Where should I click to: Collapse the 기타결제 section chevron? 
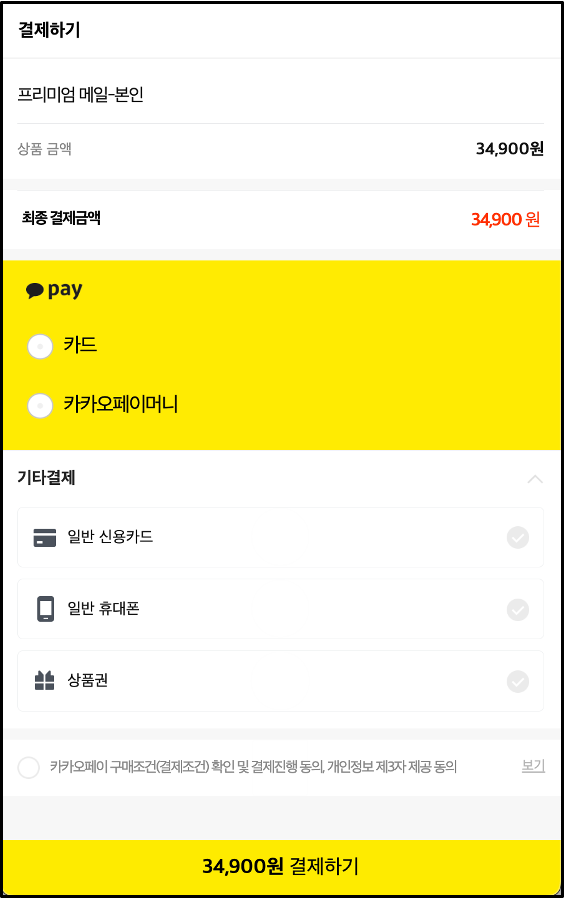pyautogui.click(x=535, y=479)
